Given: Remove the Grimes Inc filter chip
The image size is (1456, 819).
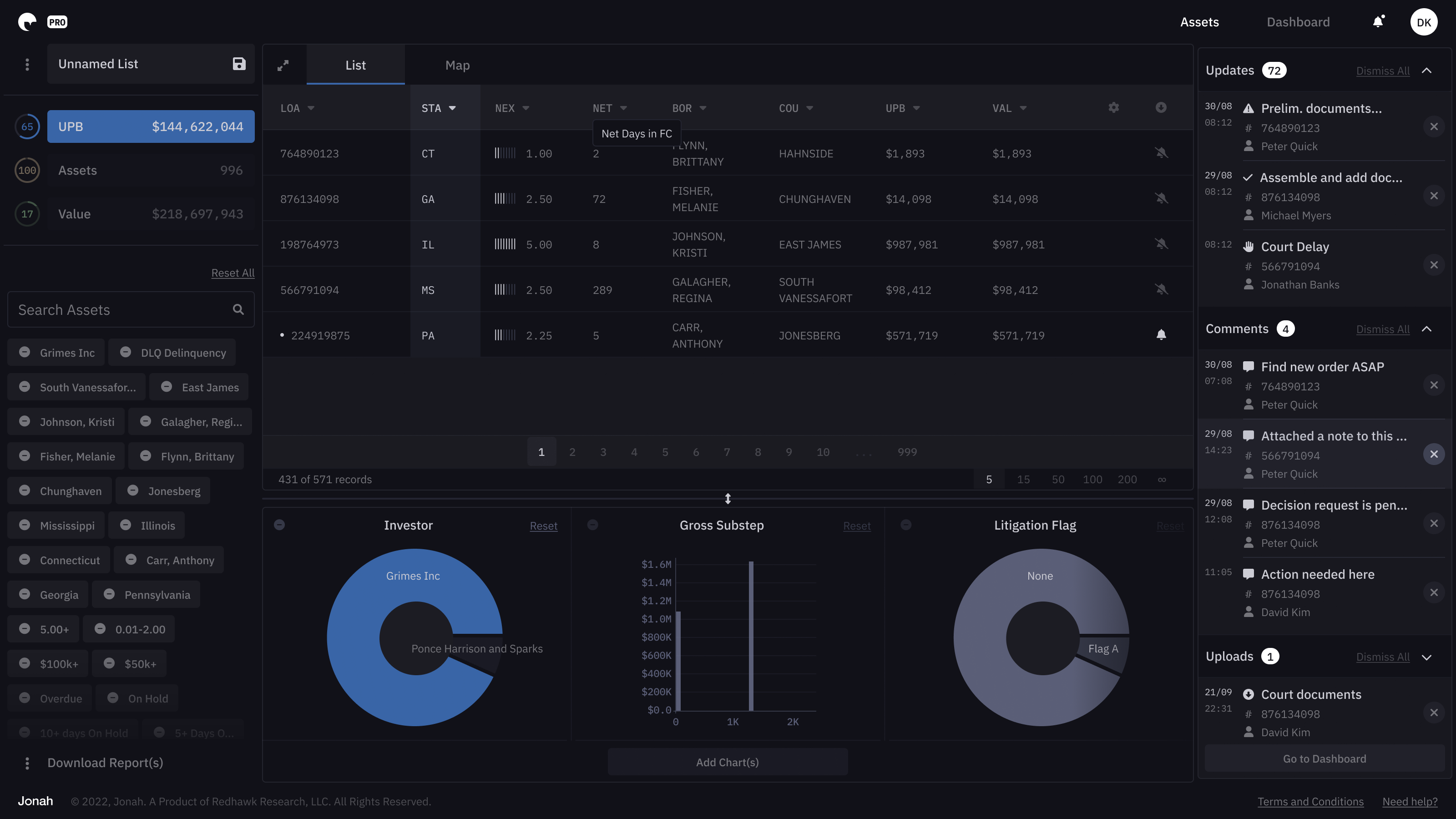Looking at the screenshot, I should [x=25, y=352].
